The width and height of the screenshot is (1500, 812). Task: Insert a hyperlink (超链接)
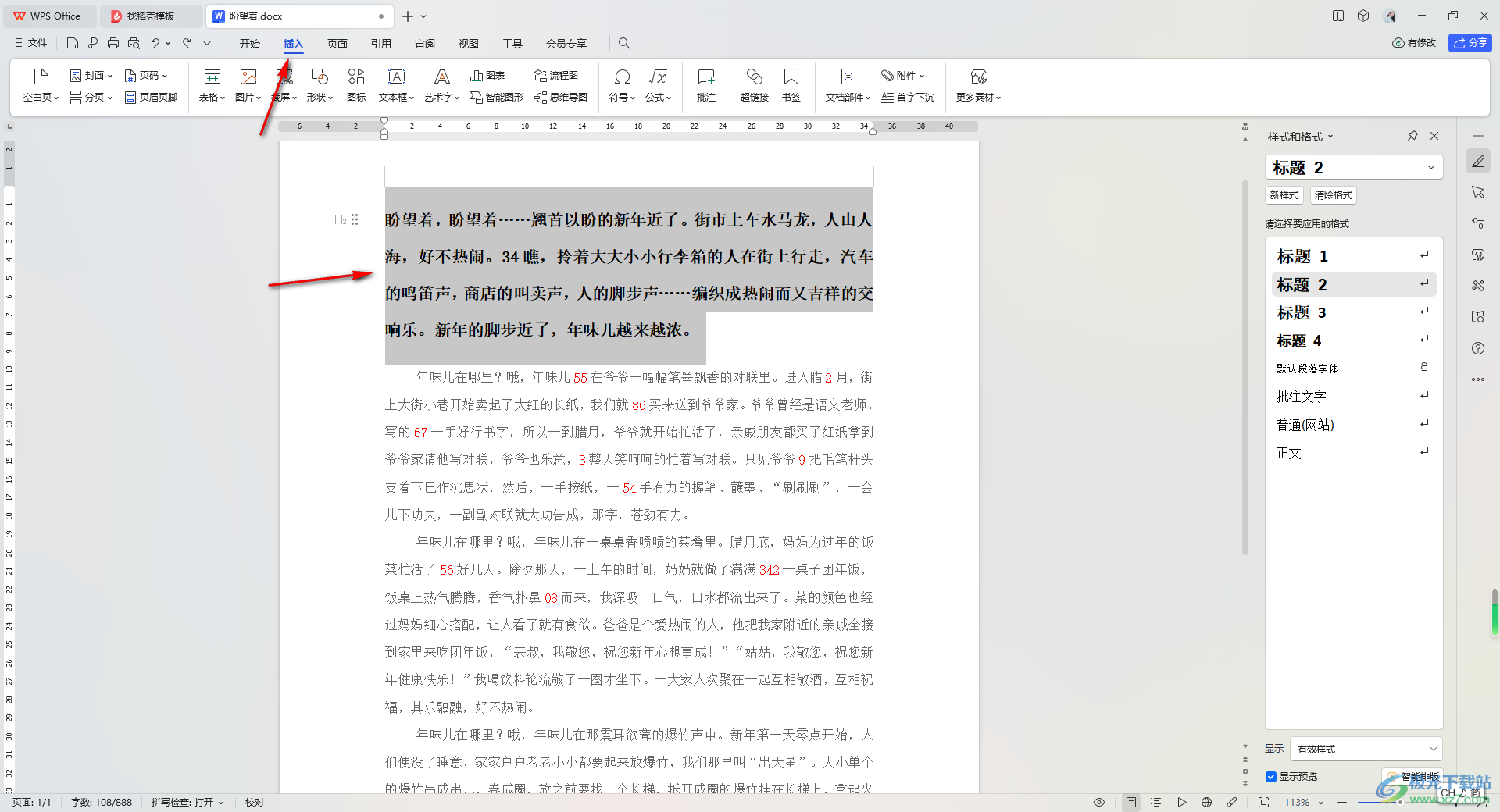pyautogui.click(x=755, y=85)
